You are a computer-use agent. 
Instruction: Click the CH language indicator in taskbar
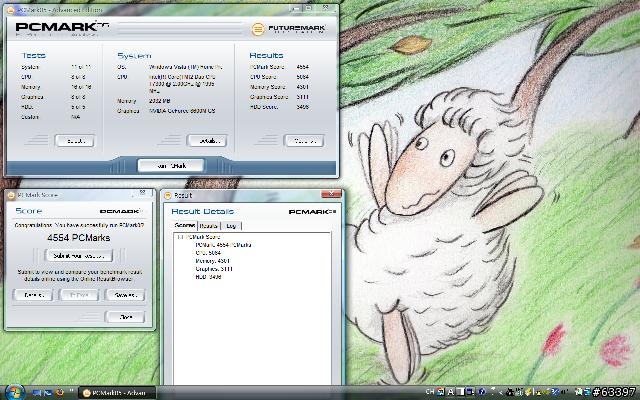[x=429, y=392]
